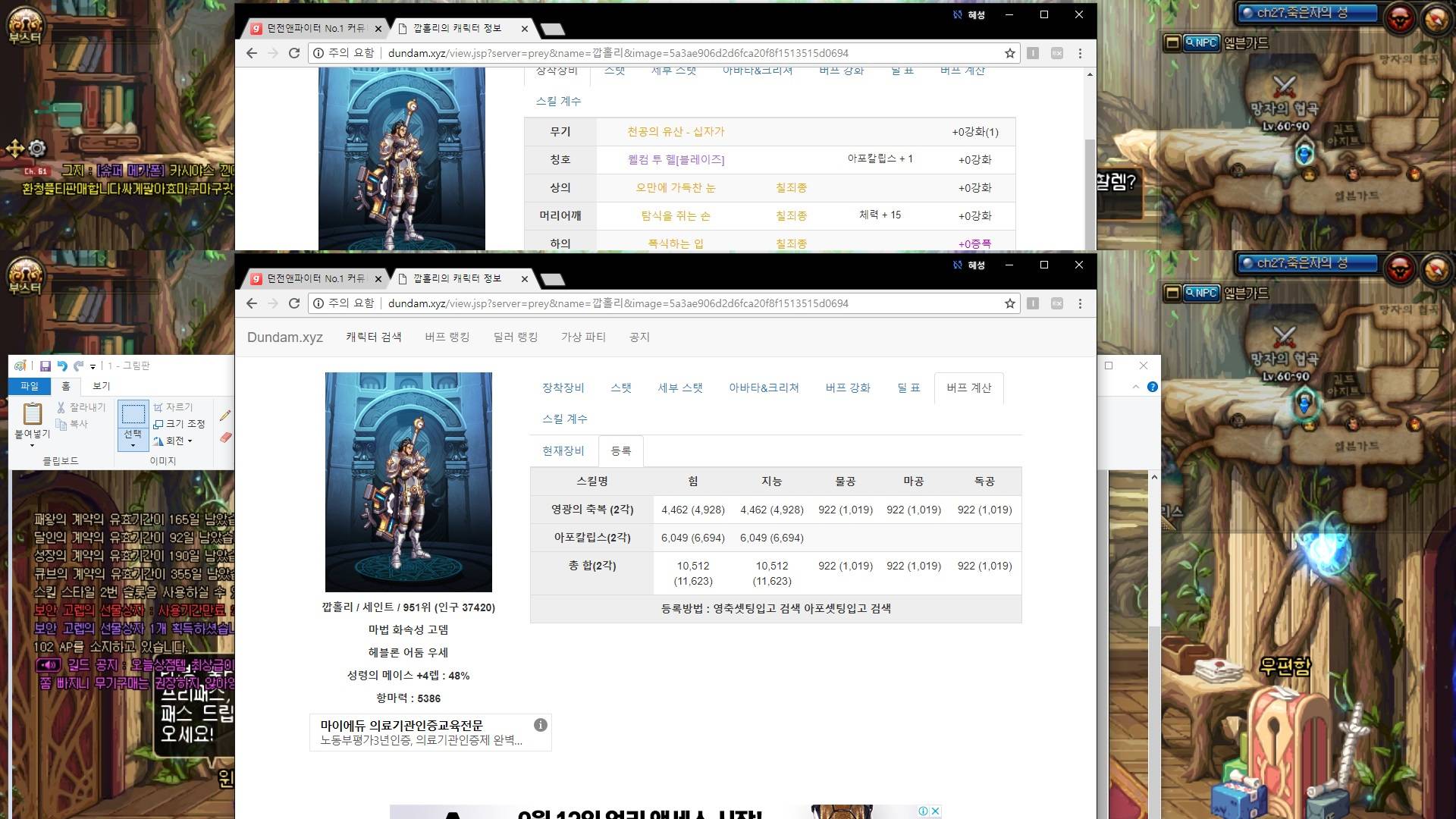Collapse Paint's ribbon with the chevron

[1135, 387]
